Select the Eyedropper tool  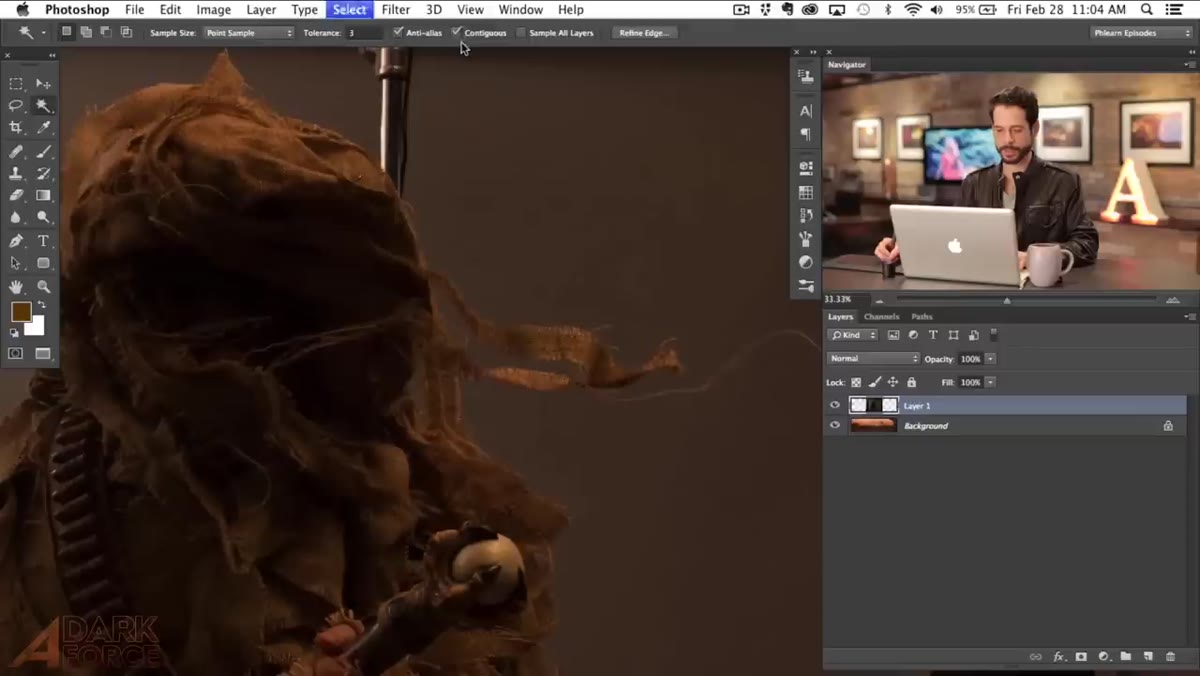(43, 128)
